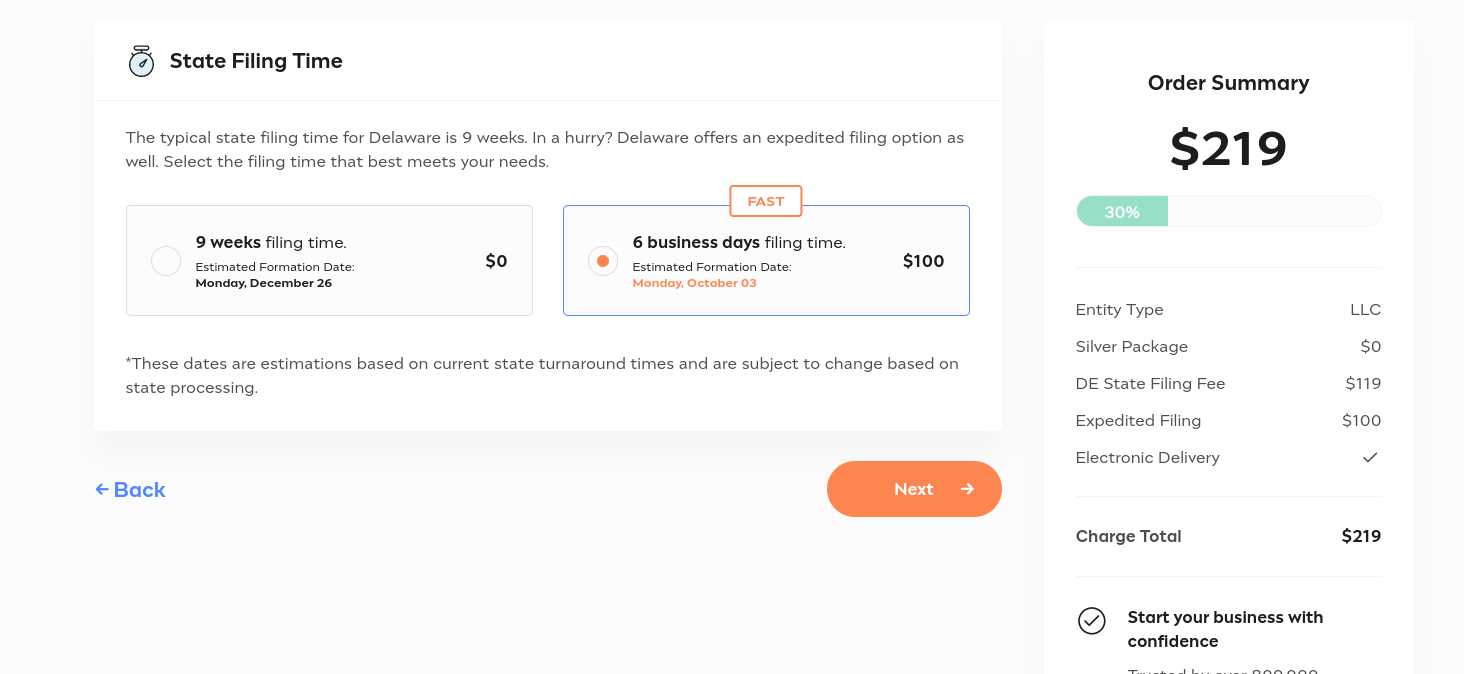The height and width of the screenshot is (674, 1464).
Task: Click the 30% order progress bar
Action: 1229,211
